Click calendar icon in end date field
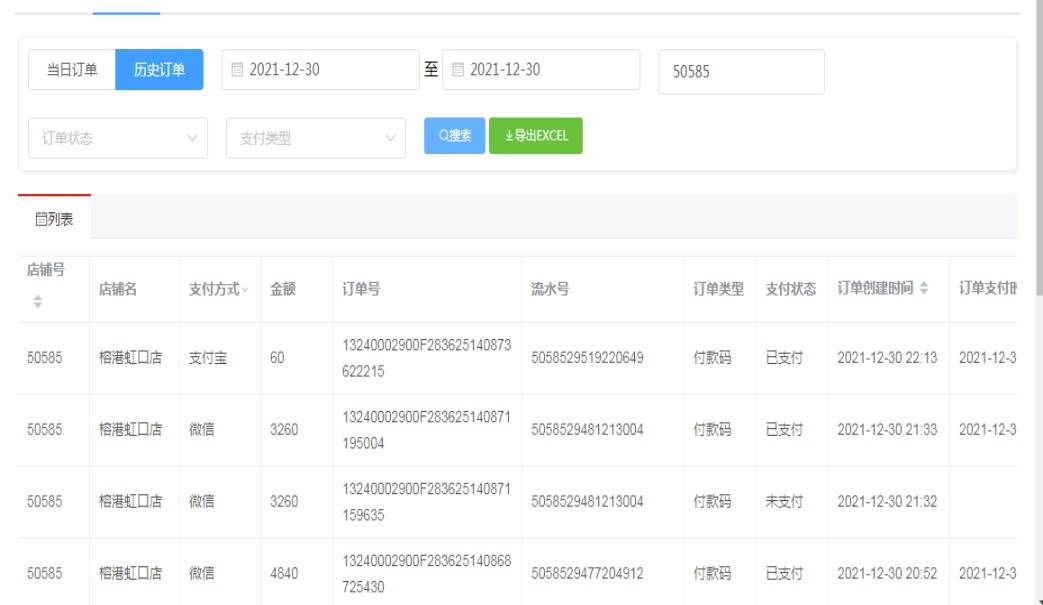The image size is (1043, 605). coord(458,70)
